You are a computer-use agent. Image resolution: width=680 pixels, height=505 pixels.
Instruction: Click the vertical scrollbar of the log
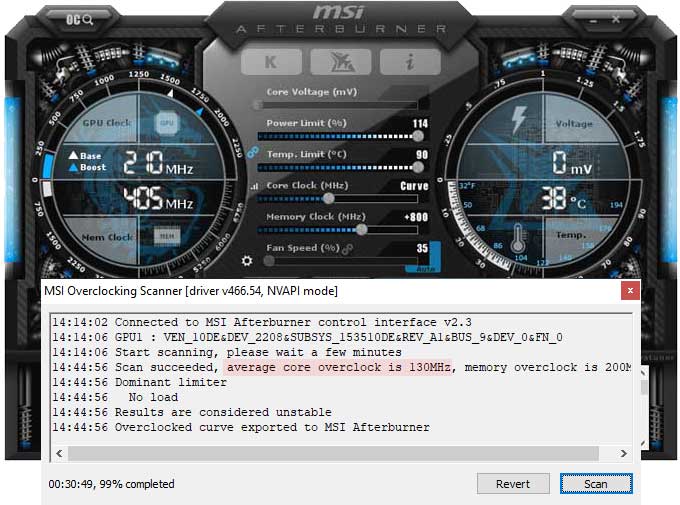click(644, 407)
